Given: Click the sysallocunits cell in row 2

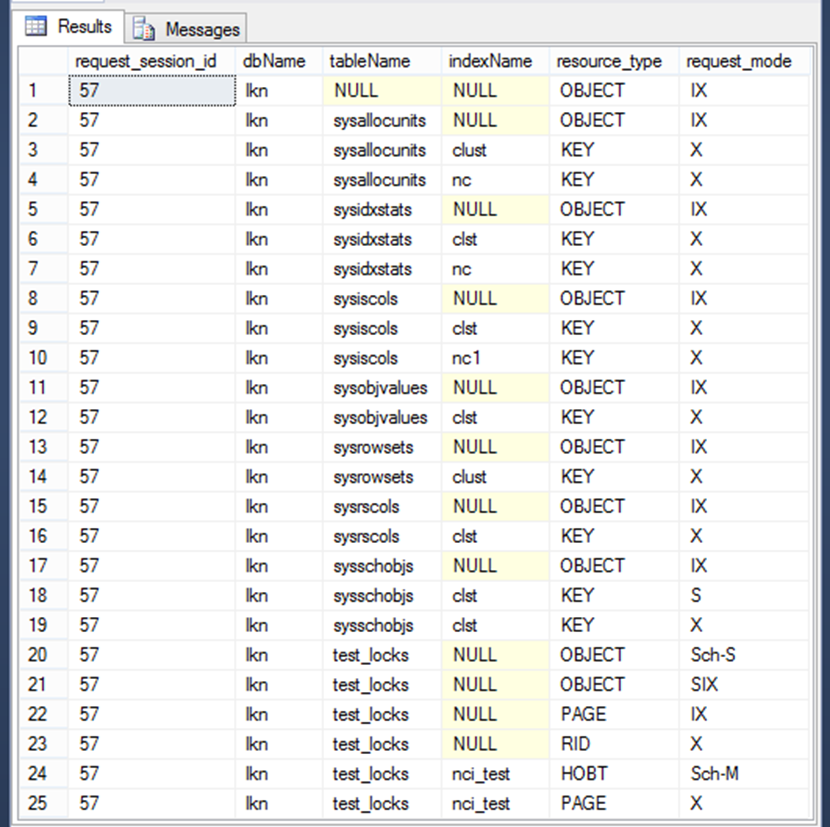Looking at the screenshot, I should click(381, 120).
